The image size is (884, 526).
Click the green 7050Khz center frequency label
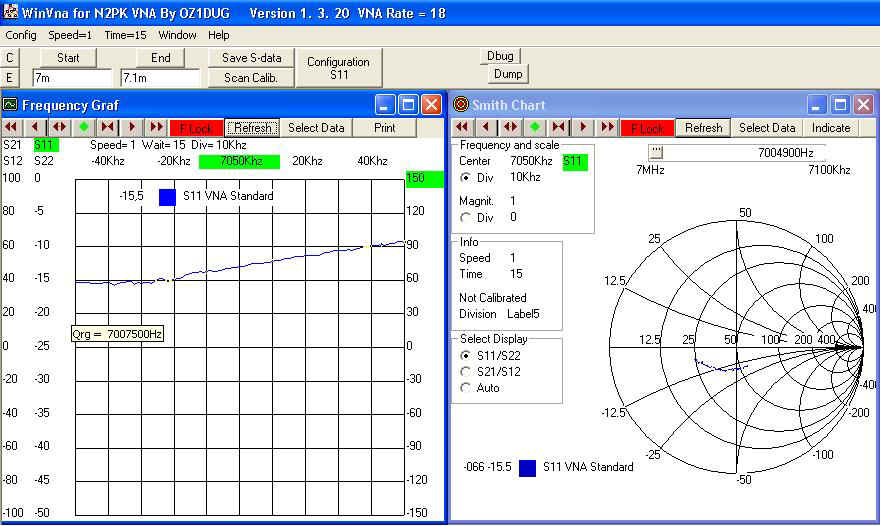[240, 161]
